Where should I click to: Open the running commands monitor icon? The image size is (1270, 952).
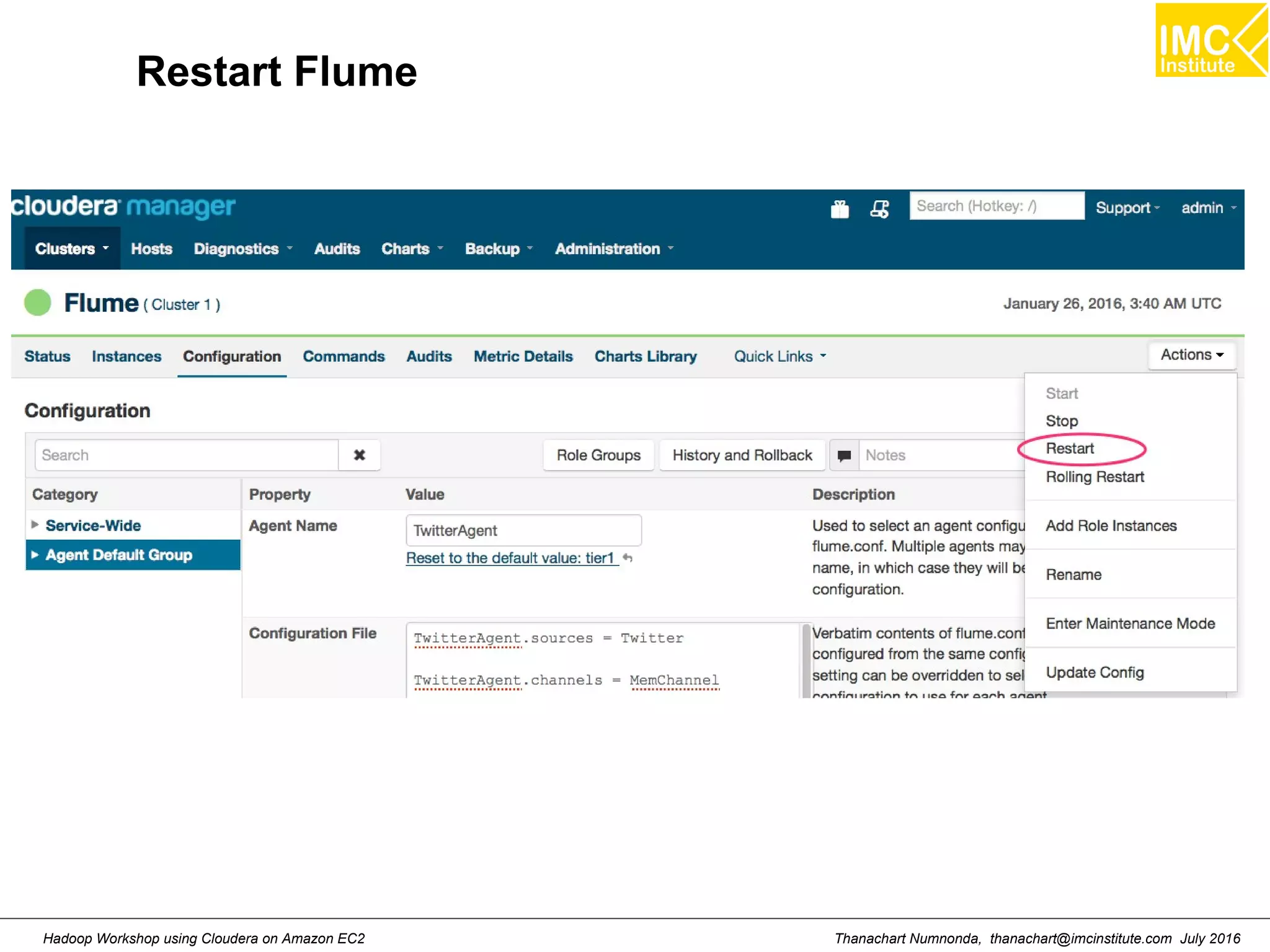point(879,209)
